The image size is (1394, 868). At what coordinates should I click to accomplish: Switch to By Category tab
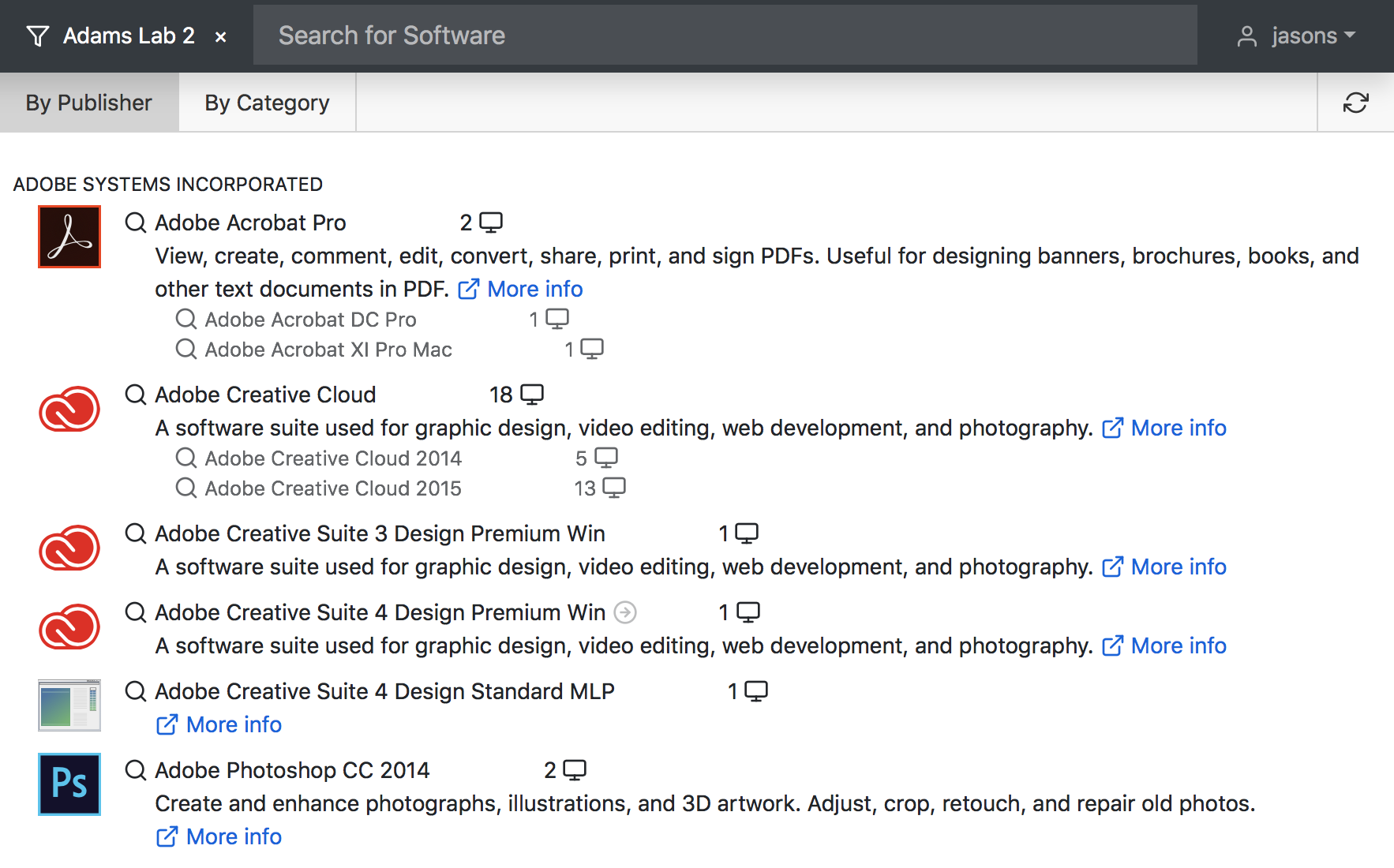point(267,103)
